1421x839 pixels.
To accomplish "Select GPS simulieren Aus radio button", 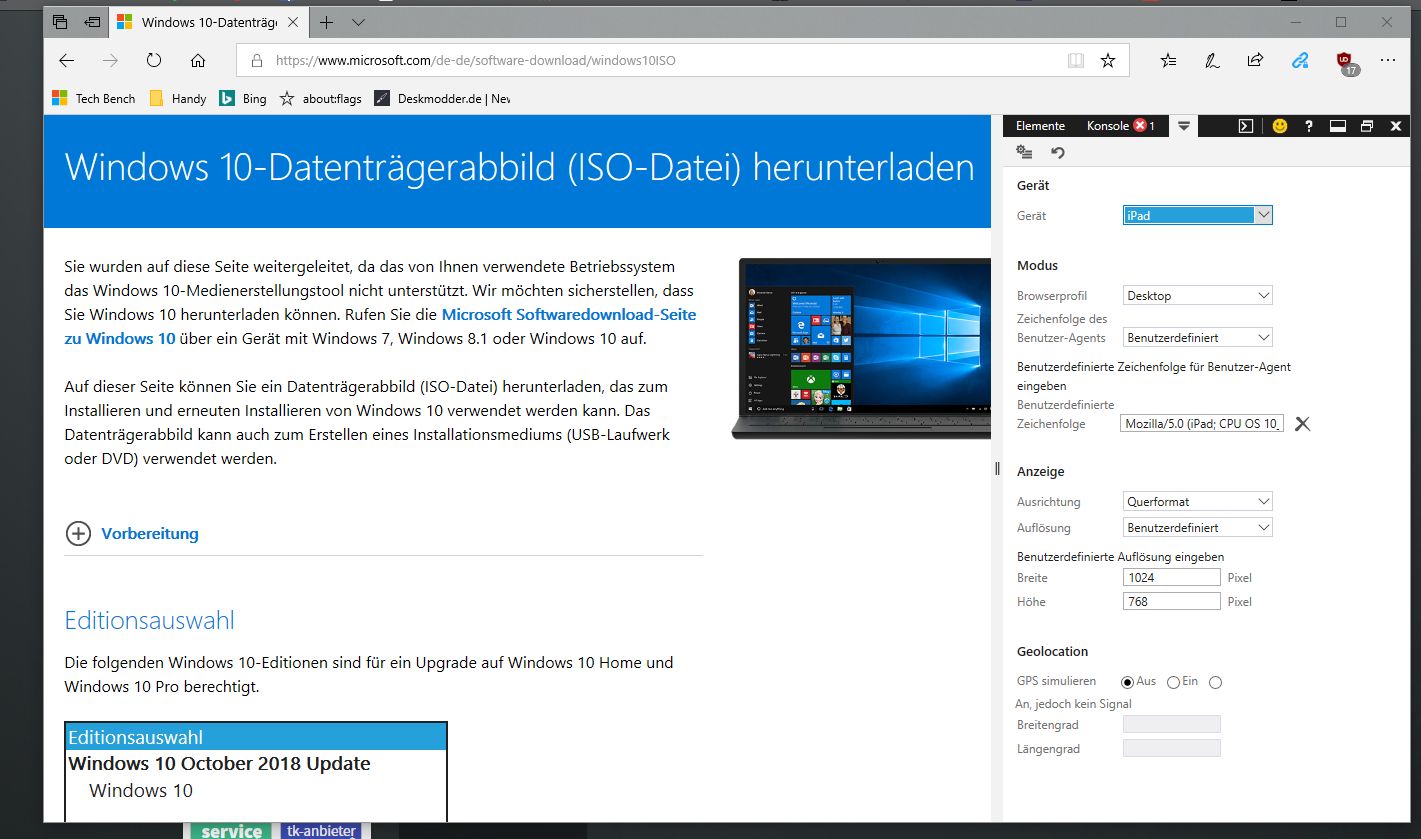I will point(1127,682).
